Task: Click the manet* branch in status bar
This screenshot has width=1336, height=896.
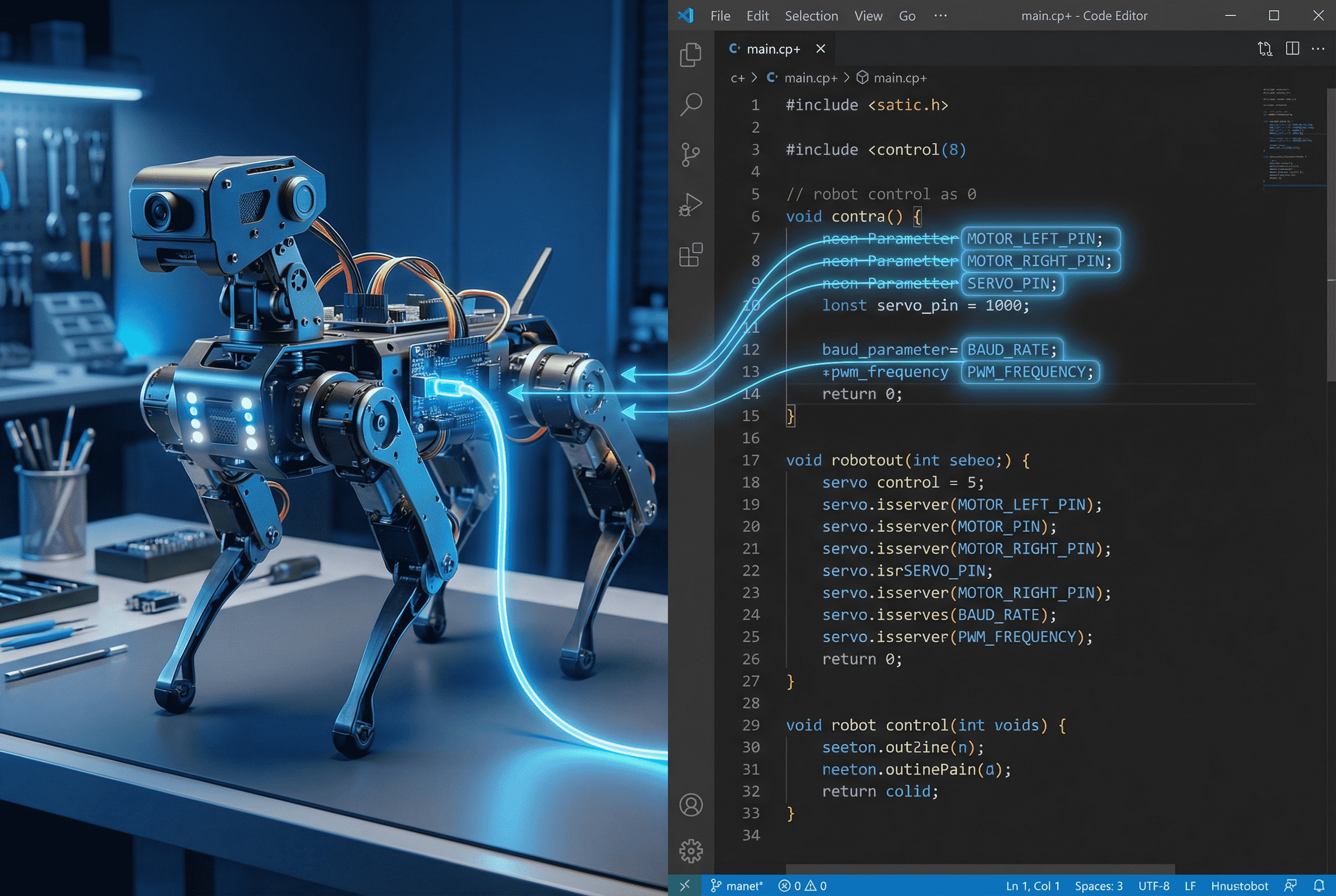Action: pyautogui.click(x=737, y=886)
